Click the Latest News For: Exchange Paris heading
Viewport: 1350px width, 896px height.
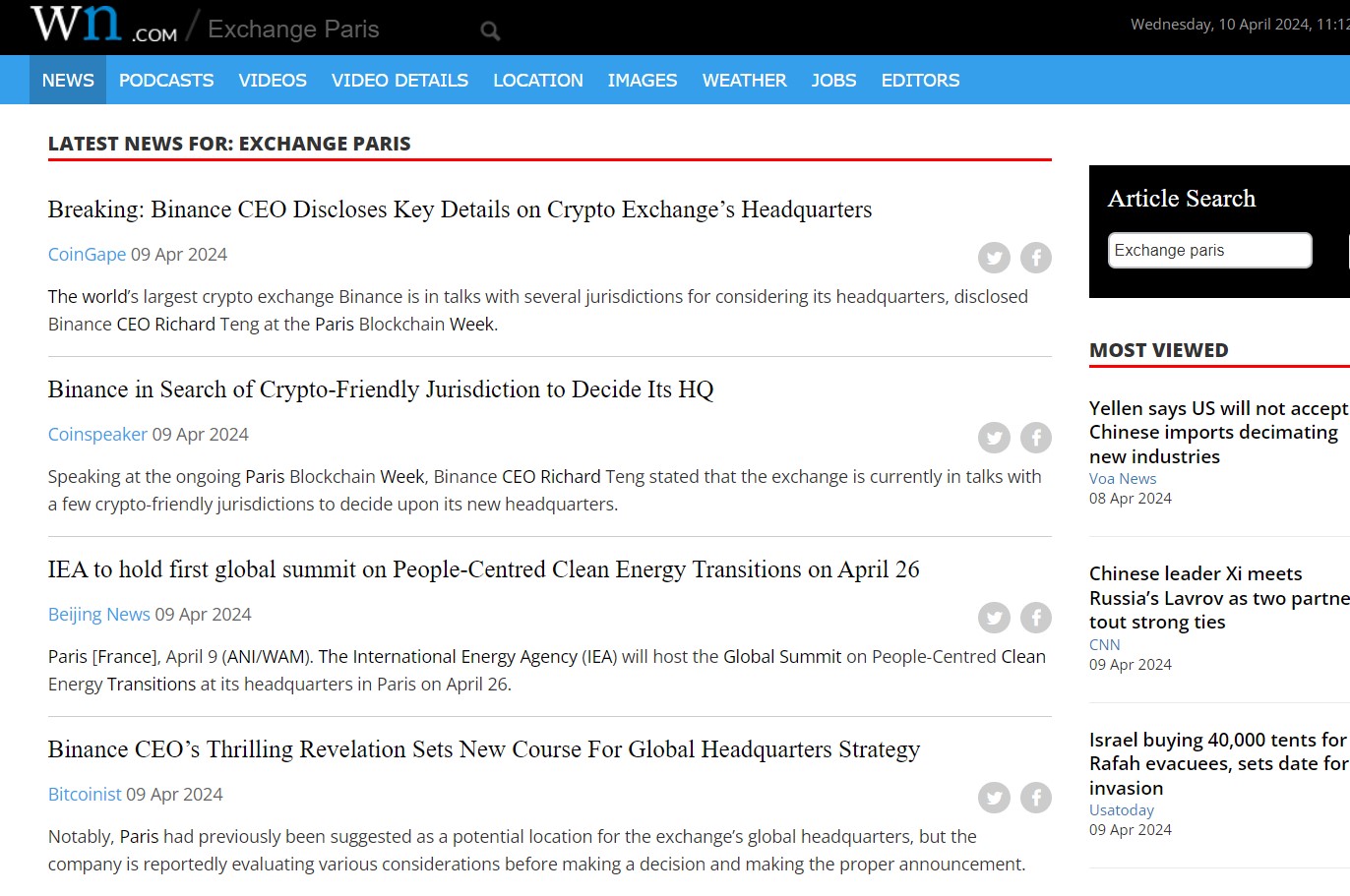229,144
